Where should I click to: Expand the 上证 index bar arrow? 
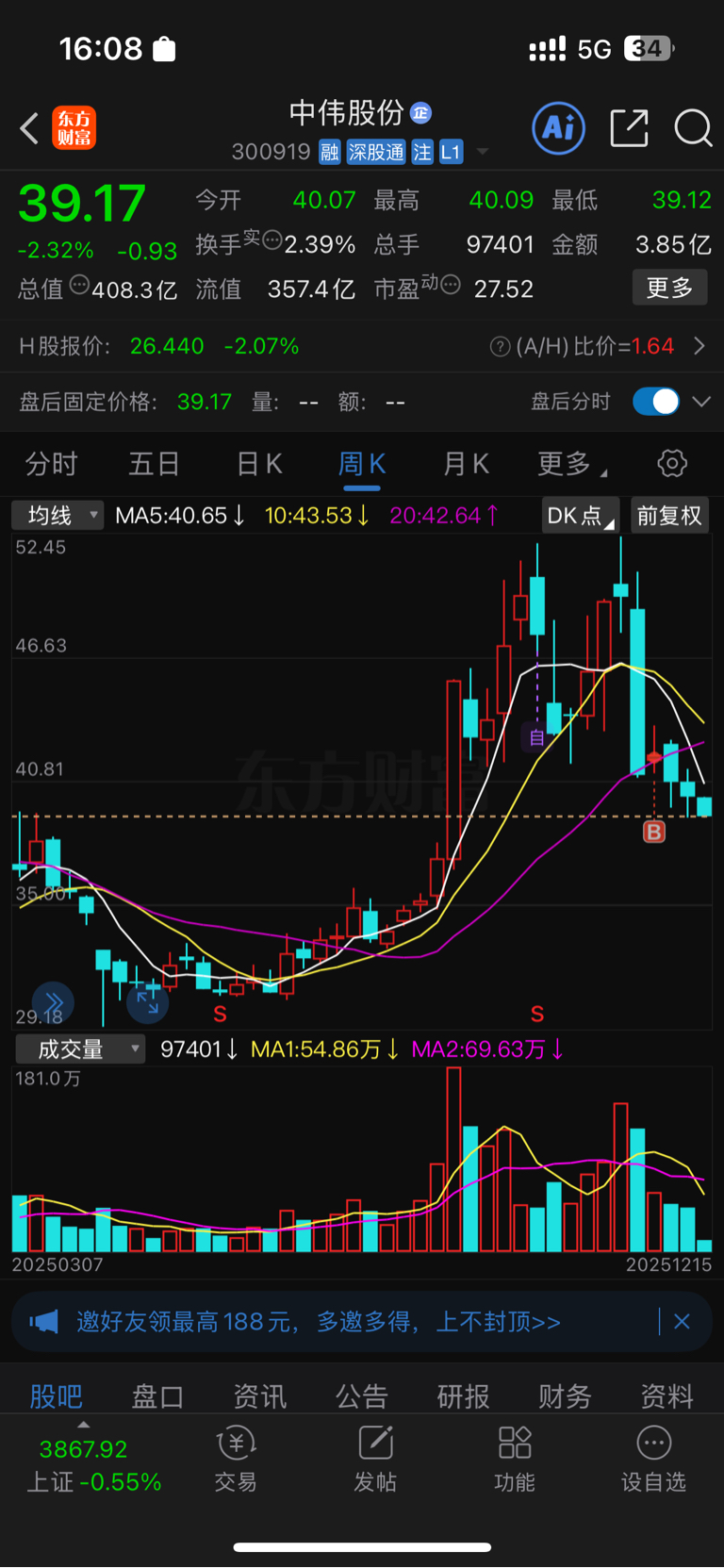click(83, 1425)
